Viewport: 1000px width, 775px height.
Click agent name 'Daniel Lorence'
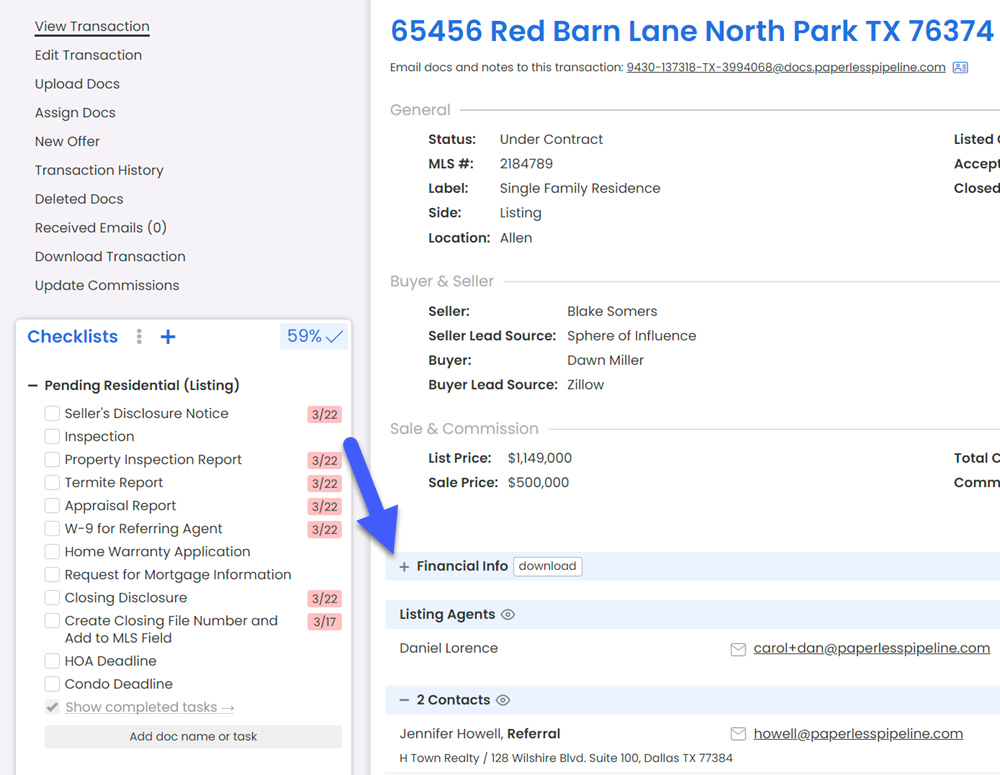tap(448, 648)
